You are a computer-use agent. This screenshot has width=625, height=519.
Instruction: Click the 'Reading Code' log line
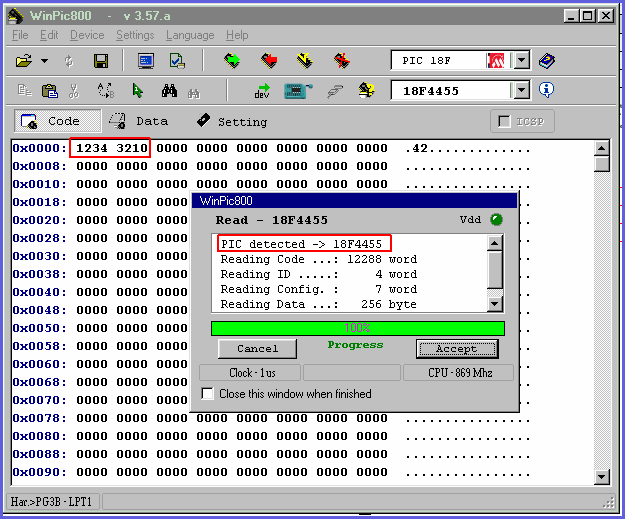coord(319,259)
